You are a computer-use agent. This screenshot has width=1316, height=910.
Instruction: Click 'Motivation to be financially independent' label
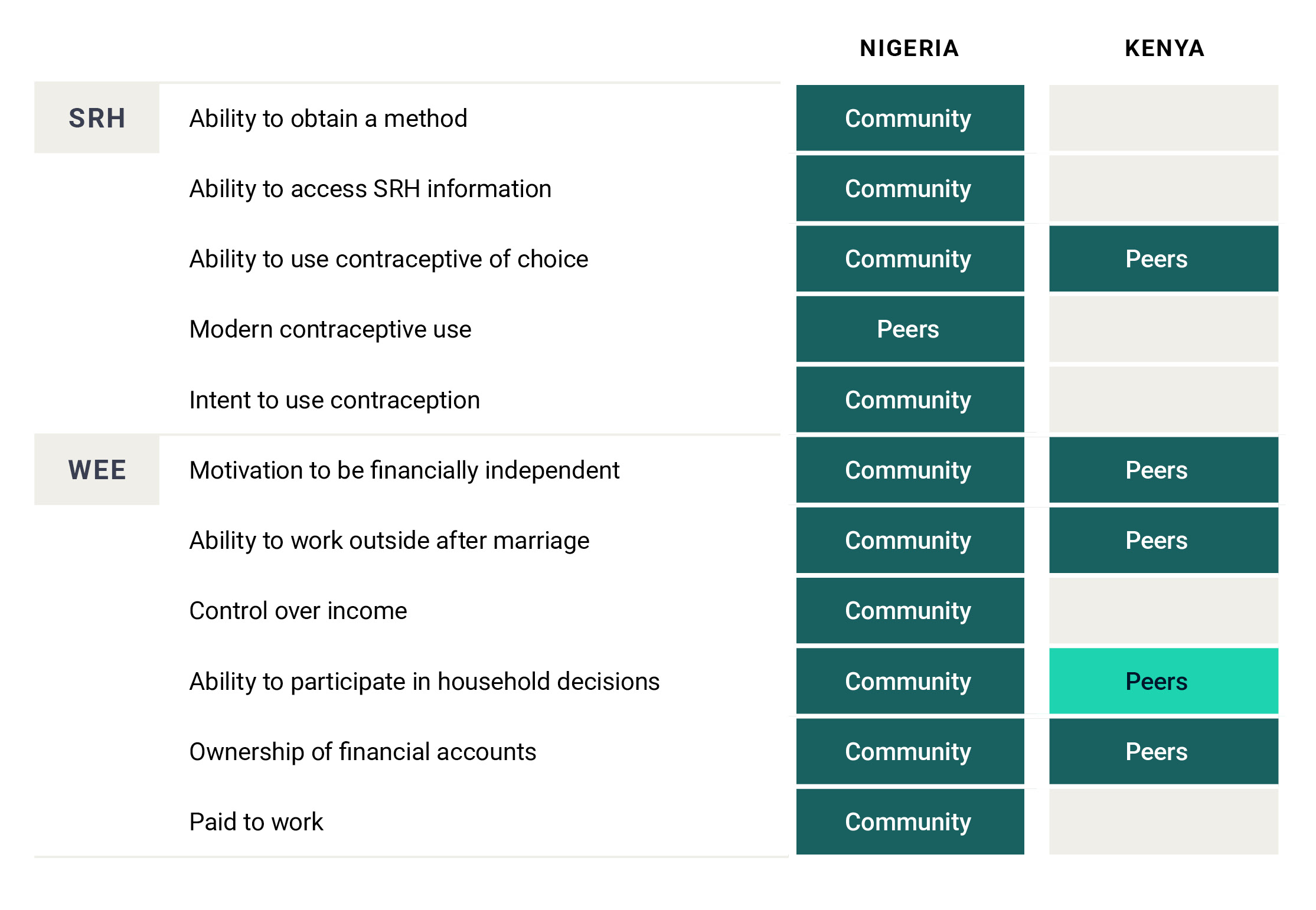click(x=404, y=470)
